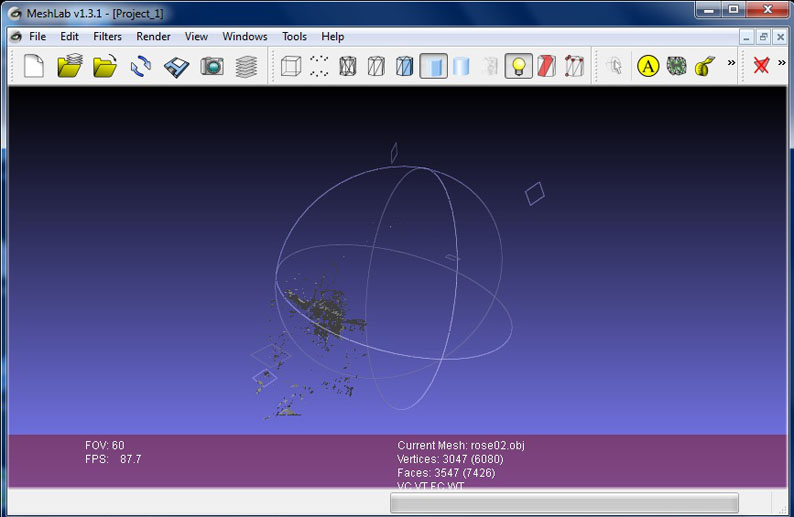This screenshot has width=794, height=517.
Task: Toggle the light bulb lighting button
Action: point(519,66)
